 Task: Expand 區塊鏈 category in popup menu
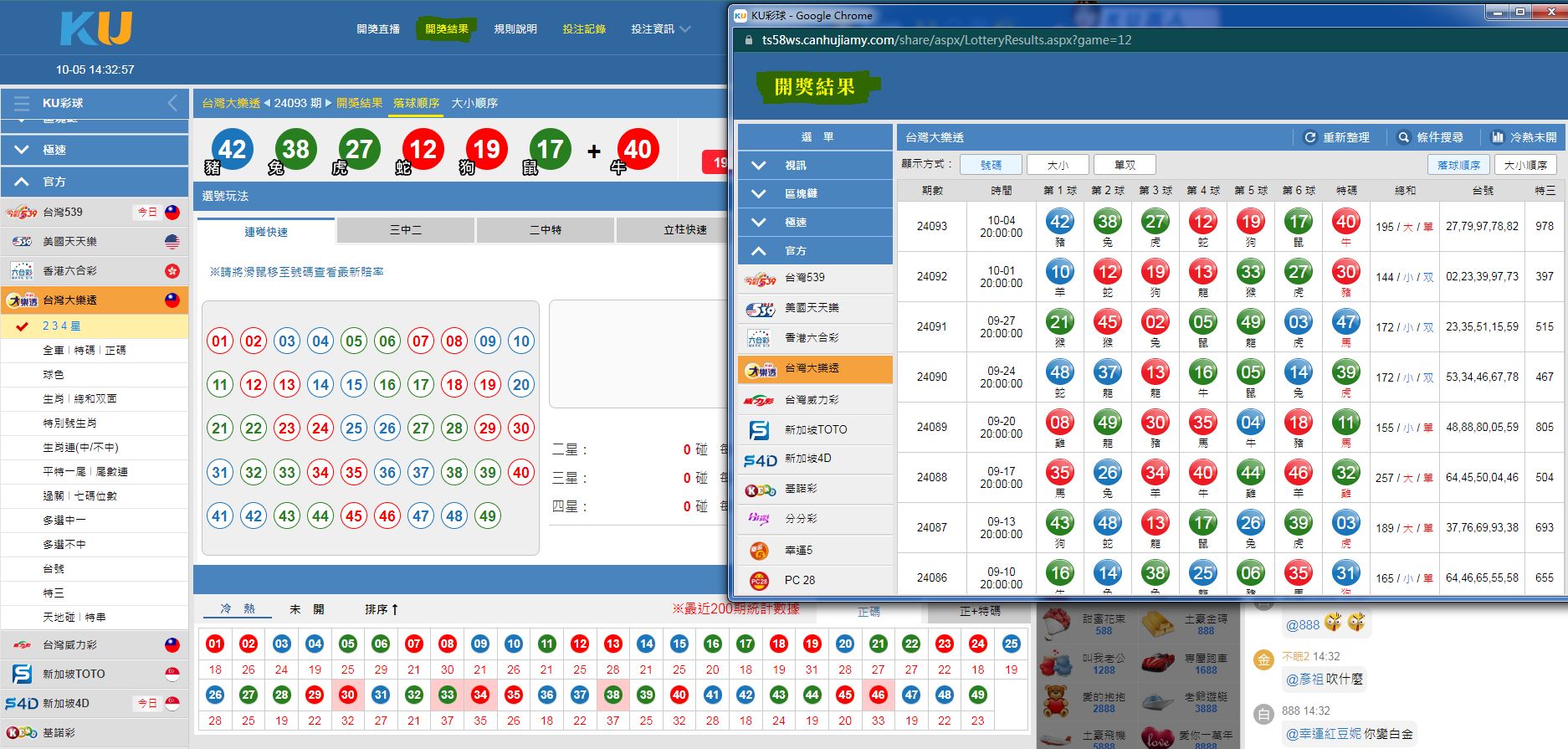[815, 194]
